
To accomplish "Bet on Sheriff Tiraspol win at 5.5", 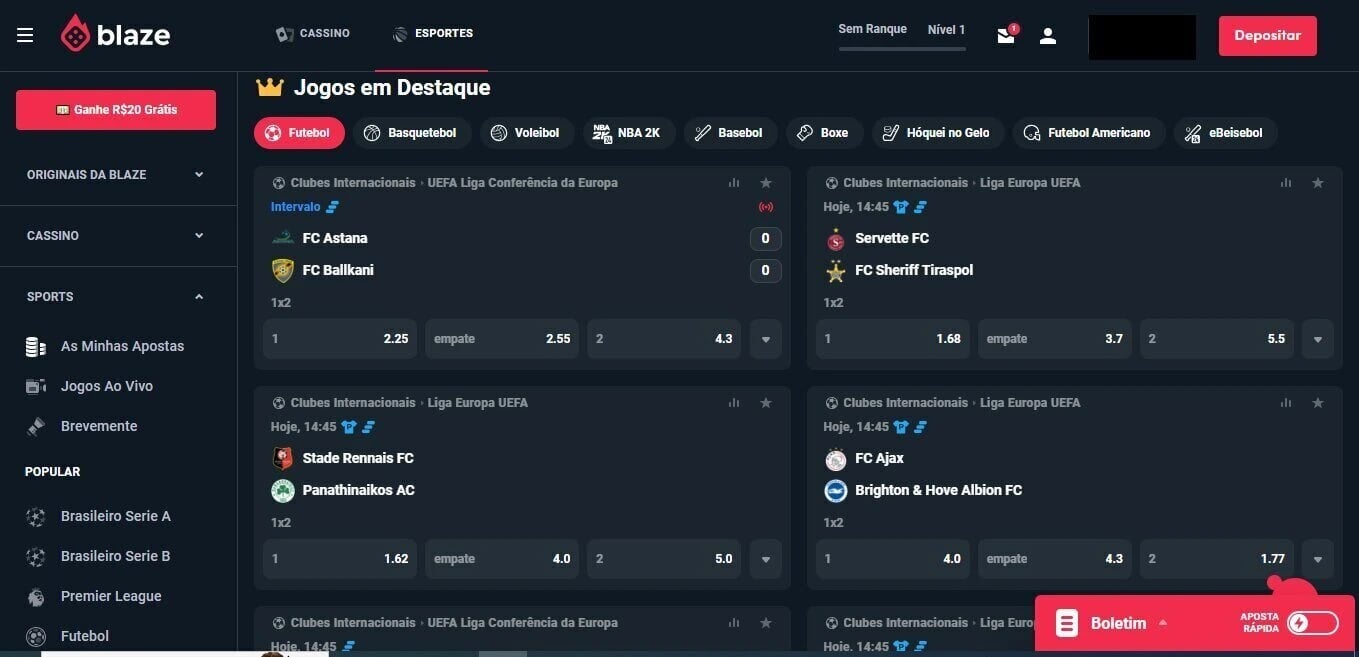I will [1217, 339].
